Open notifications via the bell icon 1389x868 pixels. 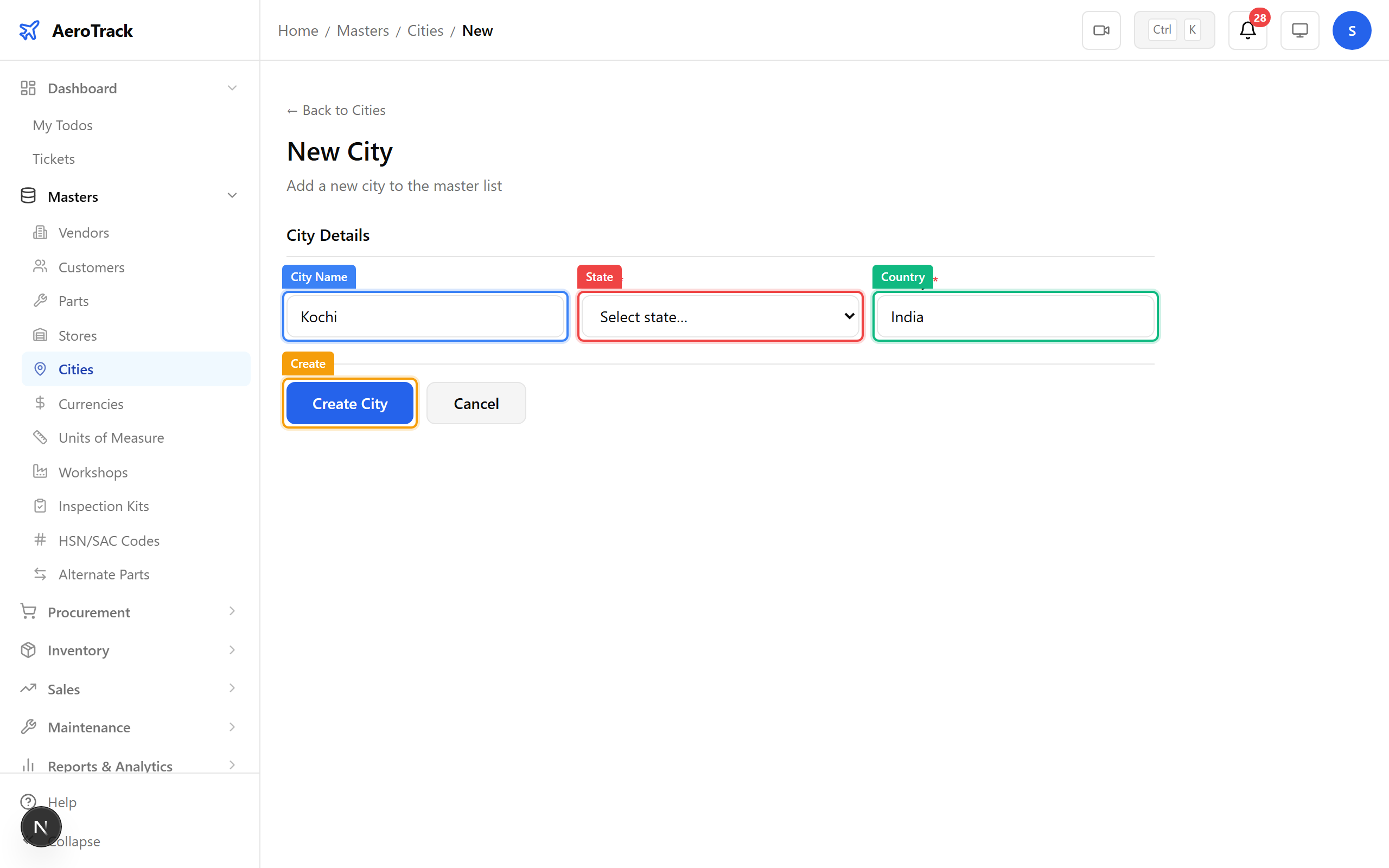click(1247, 30)
